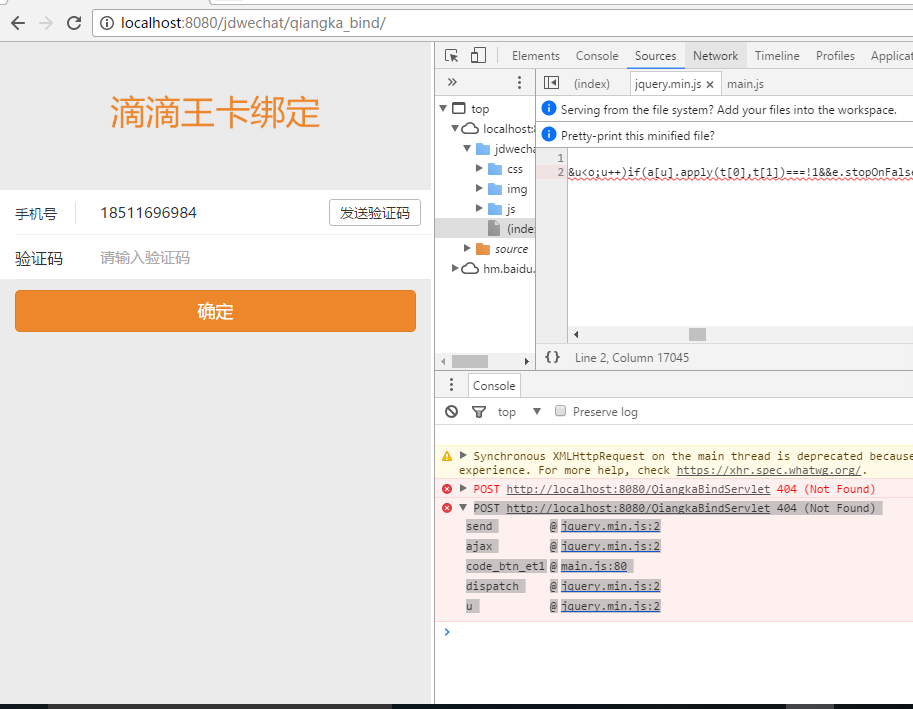Click the navigator scrollbar right arrow
Viewport: 913px width, 709px height.
pyautogui.click(x=526, y=361)
